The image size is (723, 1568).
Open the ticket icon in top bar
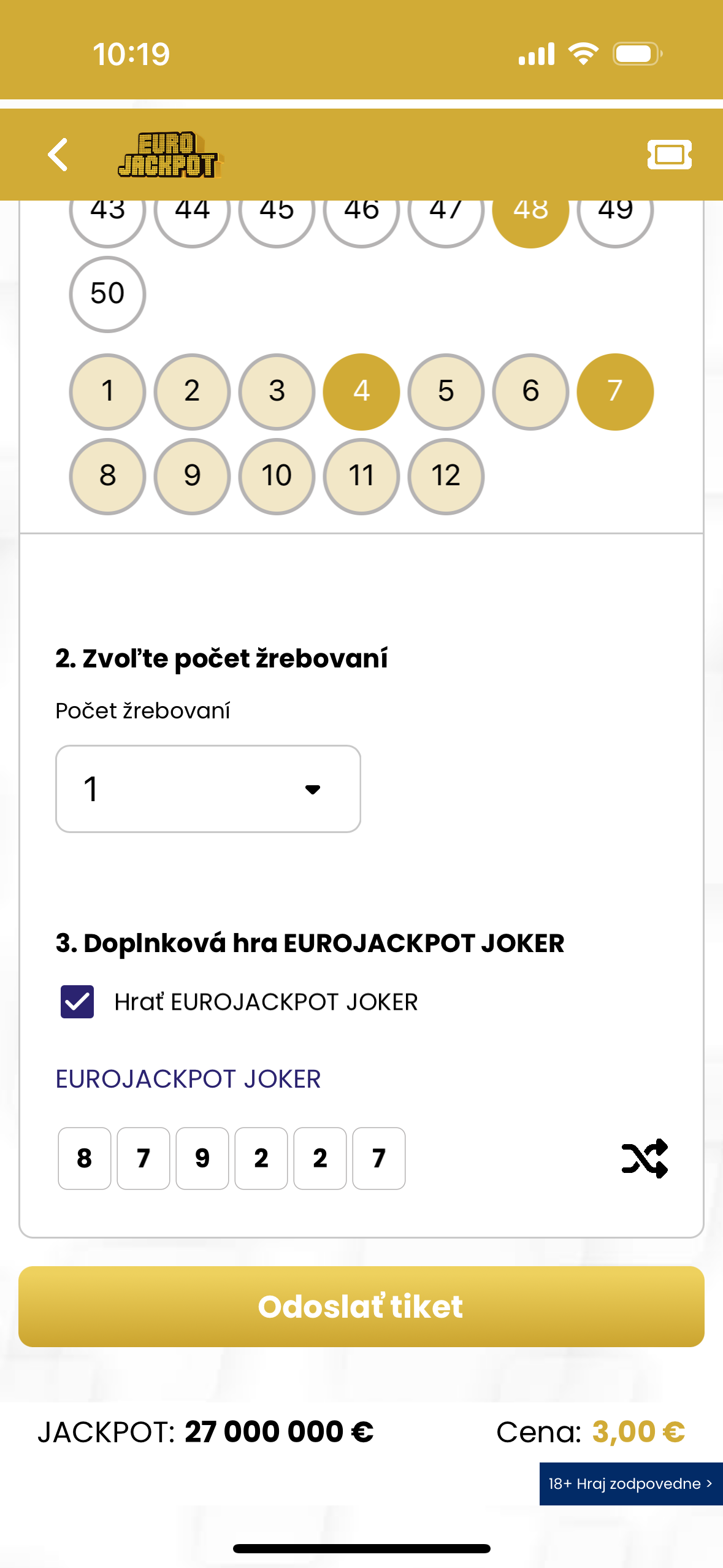click(670, 154)
